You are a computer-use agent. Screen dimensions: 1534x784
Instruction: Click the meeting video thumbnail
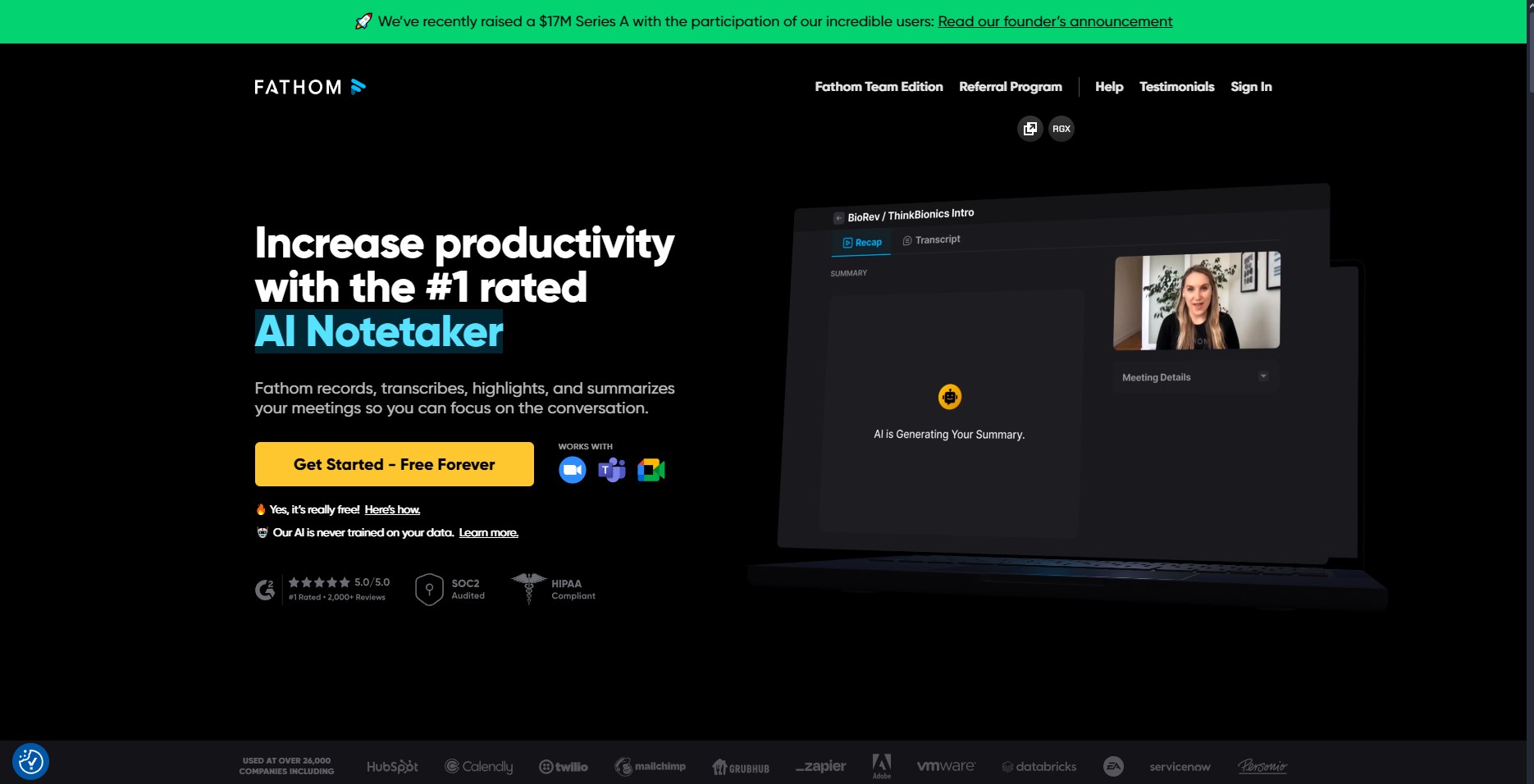1197,300
